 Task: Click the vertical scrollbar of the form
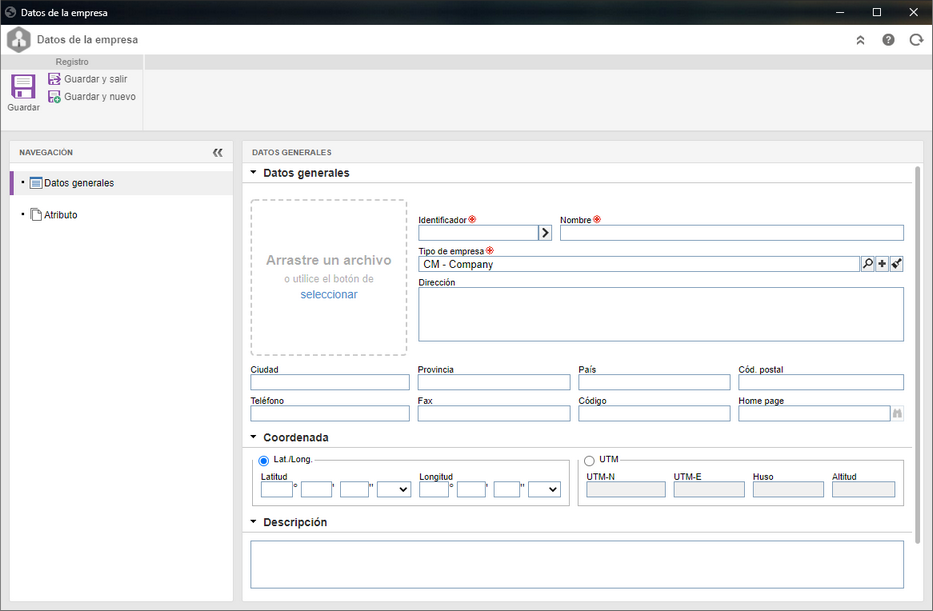click(917, 355)
